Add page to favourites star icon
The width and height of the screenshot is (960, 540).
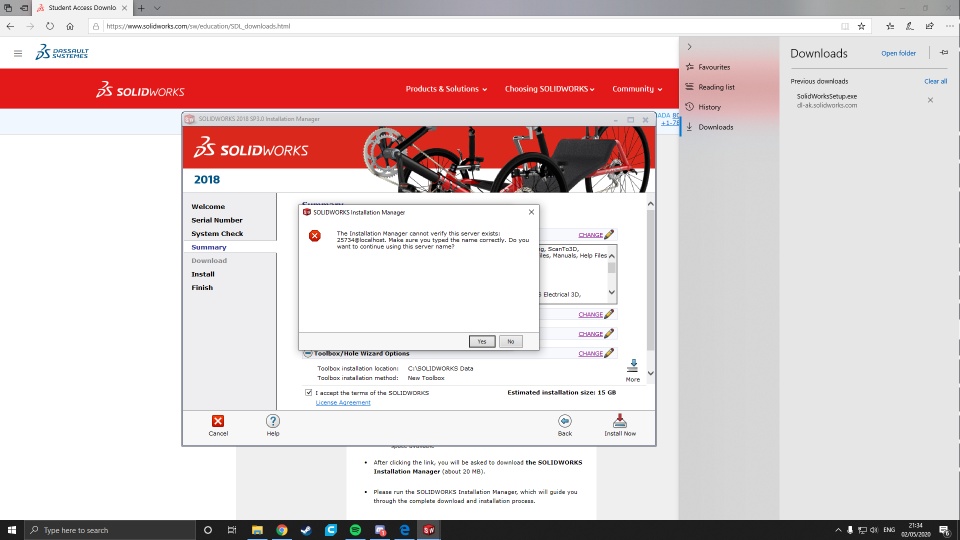click(861, 26)
